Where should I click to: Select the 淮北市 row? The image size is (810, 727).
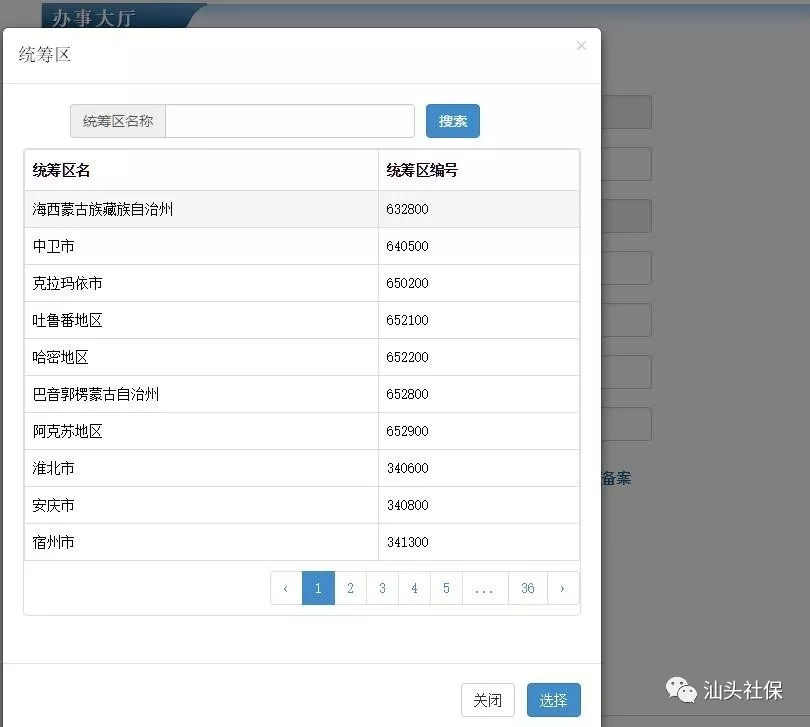[x=302, y=468]
